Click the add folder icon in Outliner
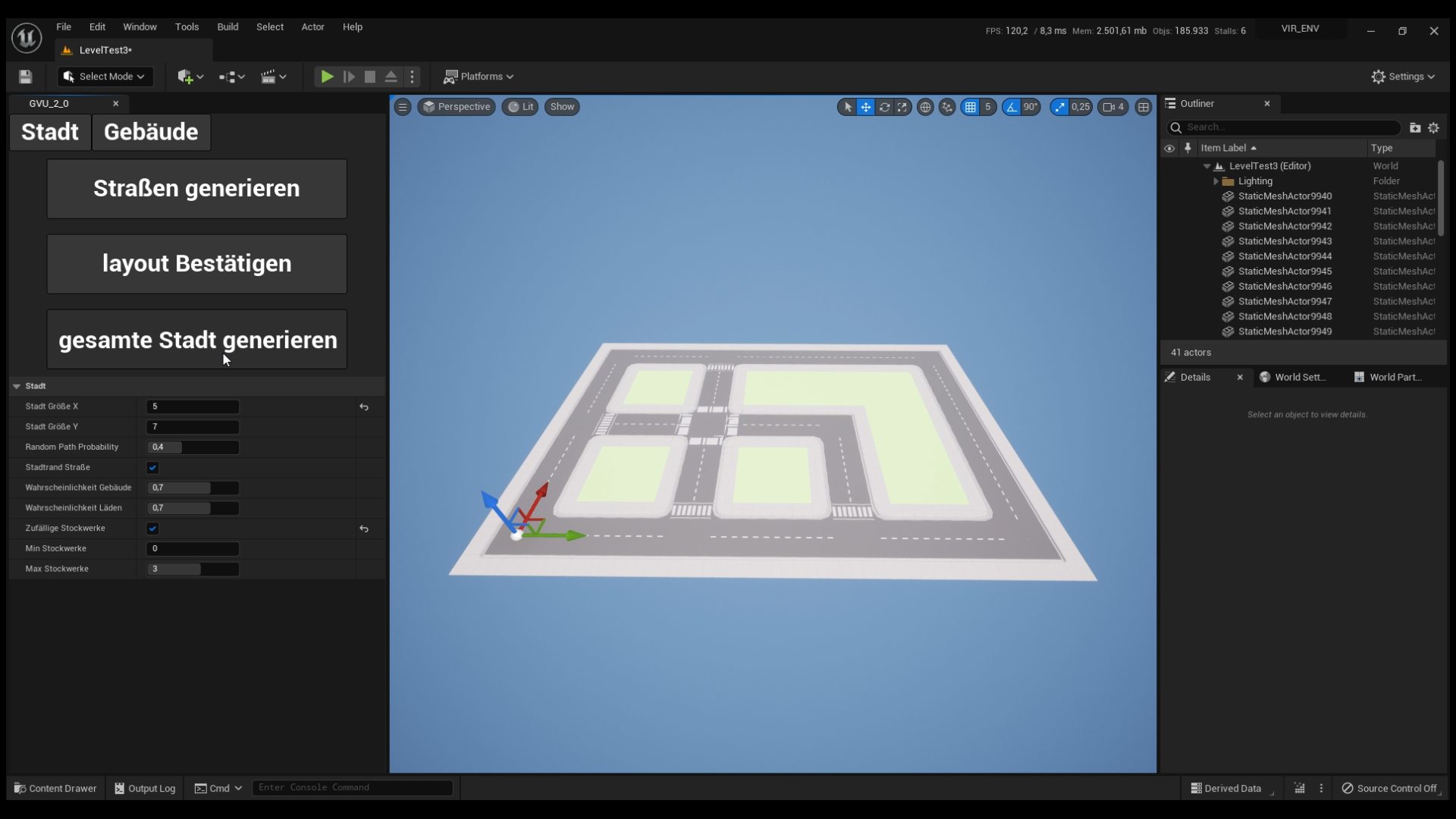 tap(1414, 127)
